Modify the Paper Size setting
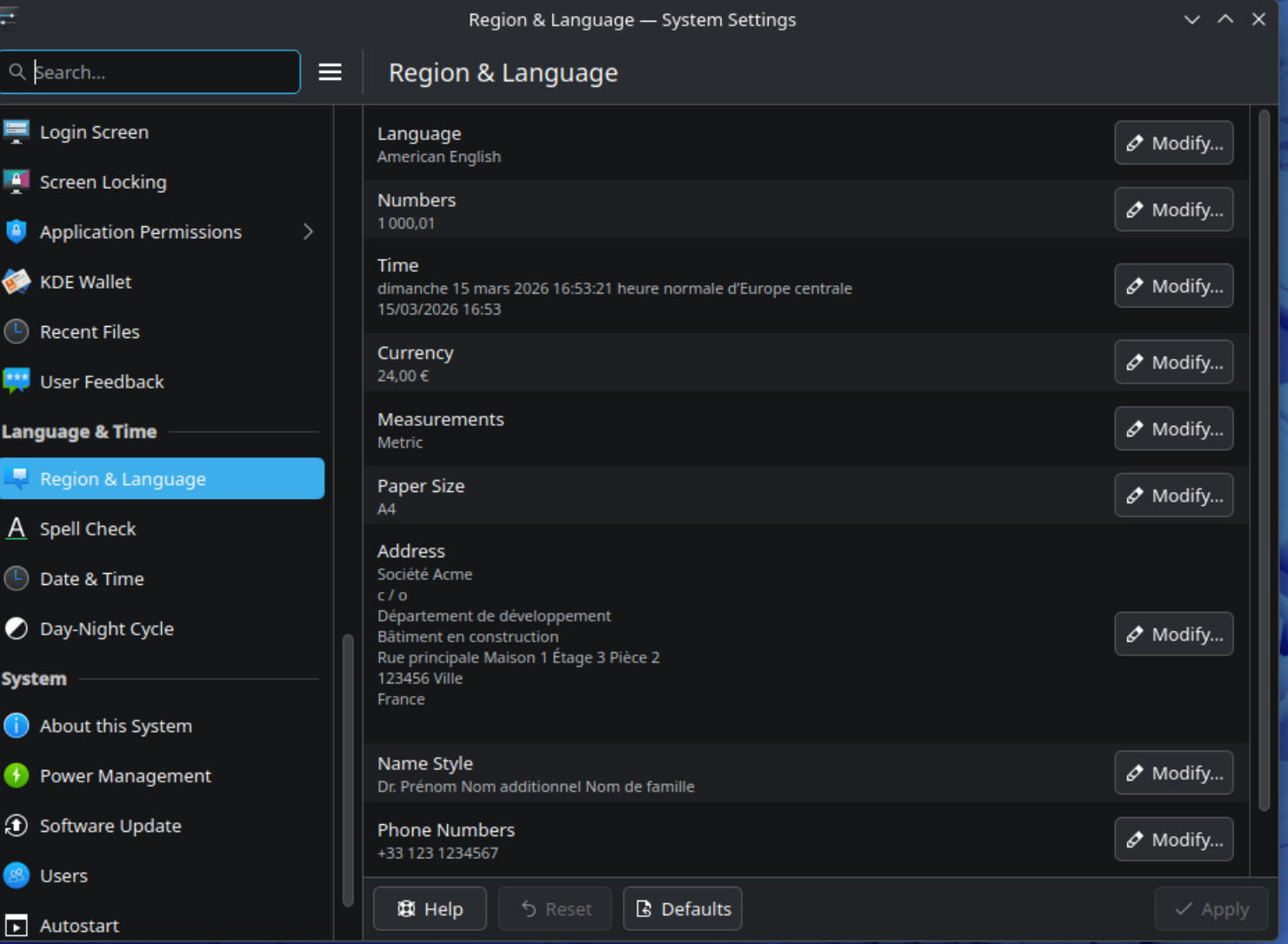 click(1173, 495)
